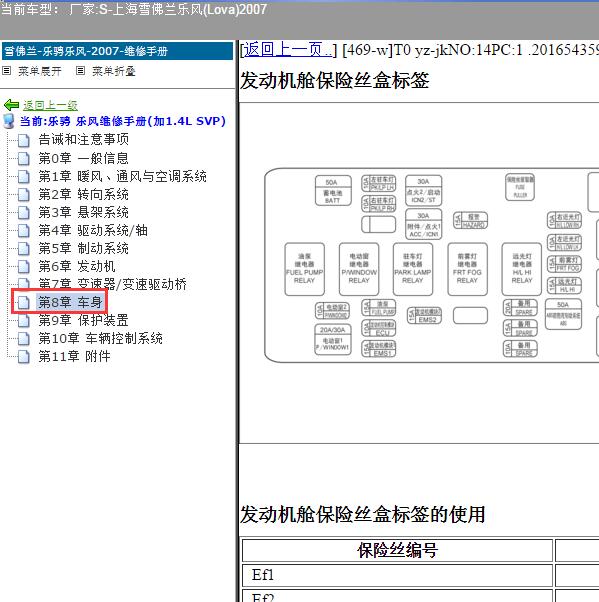Click the page icon next to 第3章

[24, 213]
